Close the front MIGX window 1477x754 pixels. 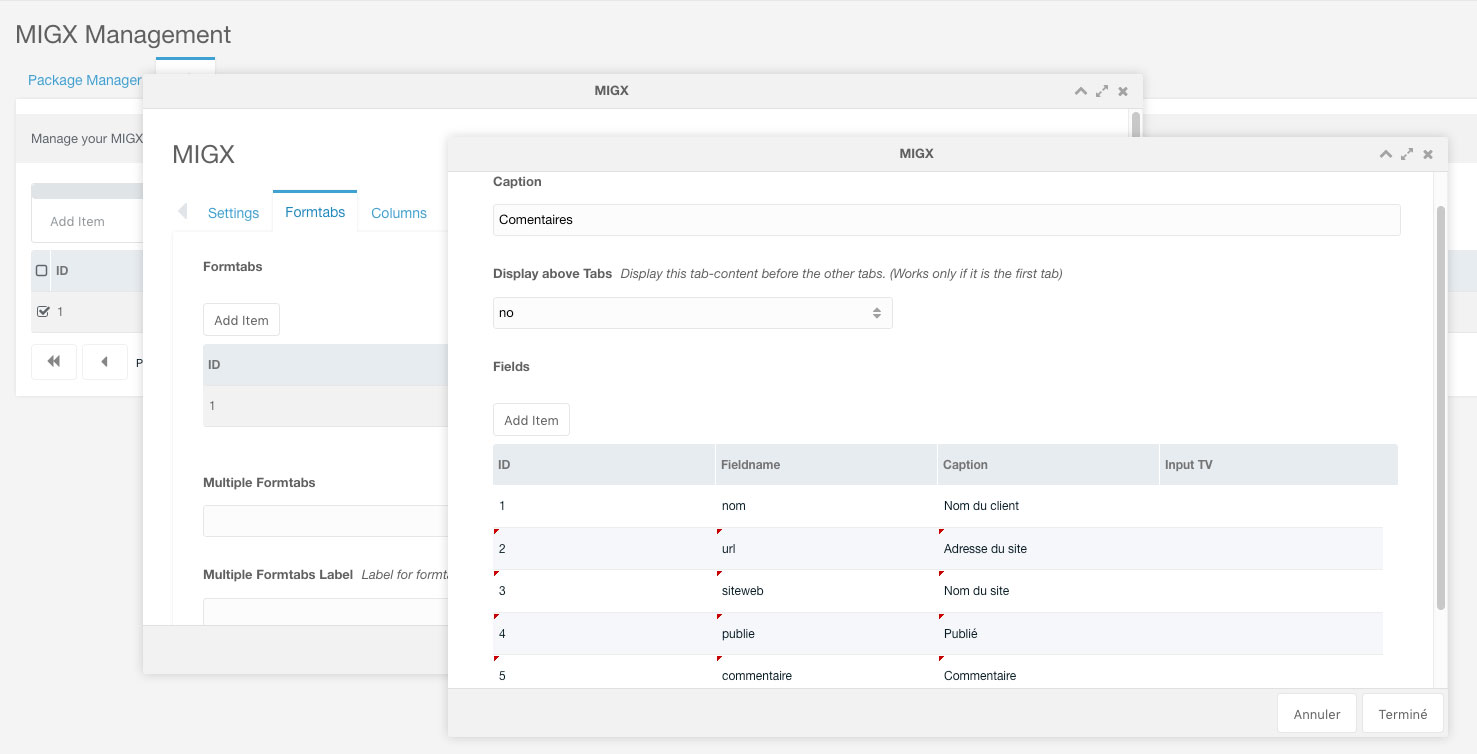1428,154
